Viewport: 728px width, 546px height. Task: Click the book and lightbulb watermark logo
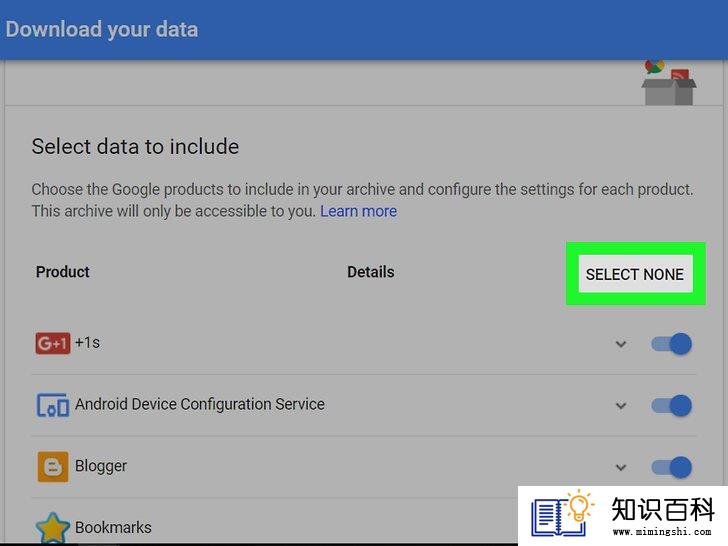[x=562, y=514]
